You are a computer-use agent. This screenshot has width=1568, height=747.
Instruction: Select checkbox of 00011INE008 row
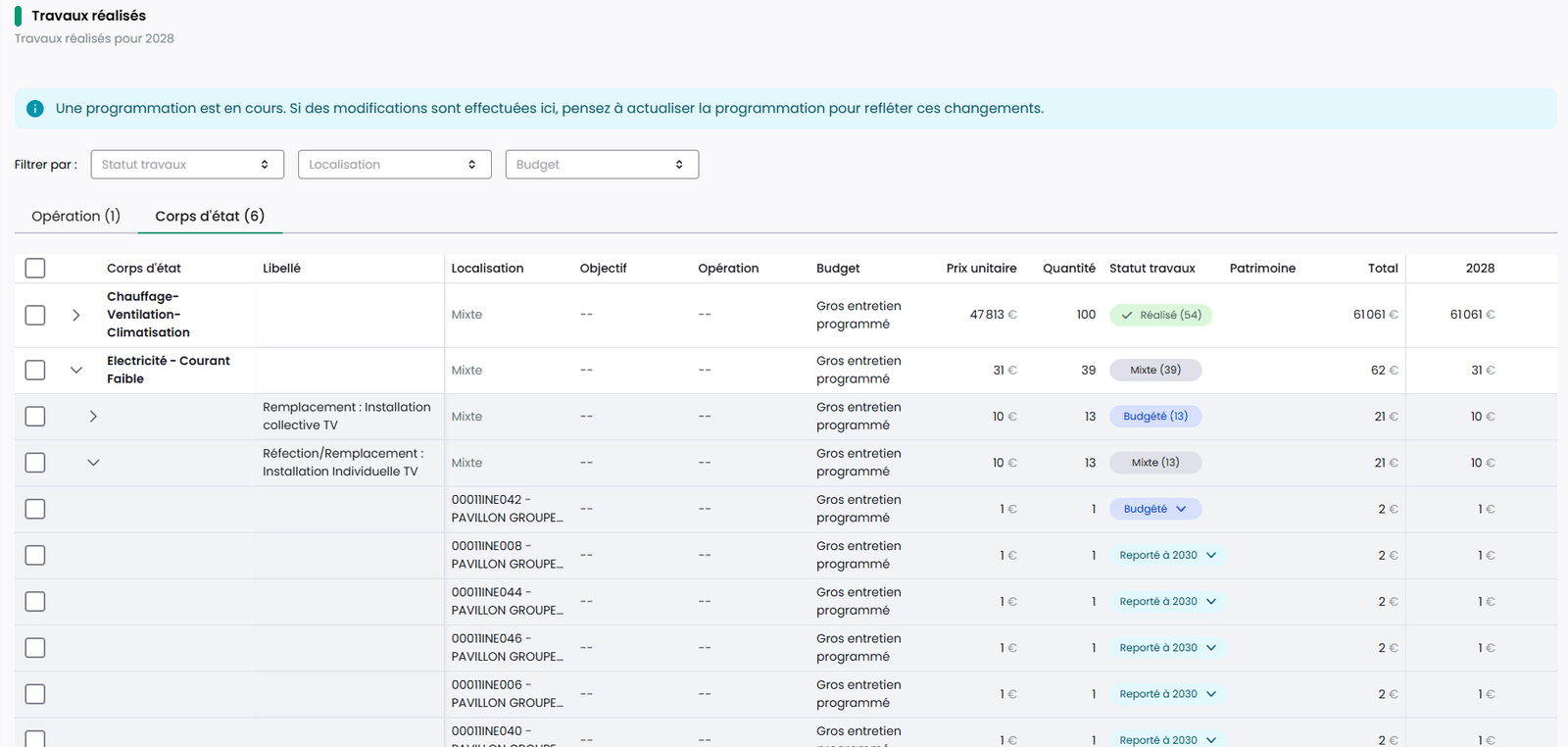[x=35, y=555]
